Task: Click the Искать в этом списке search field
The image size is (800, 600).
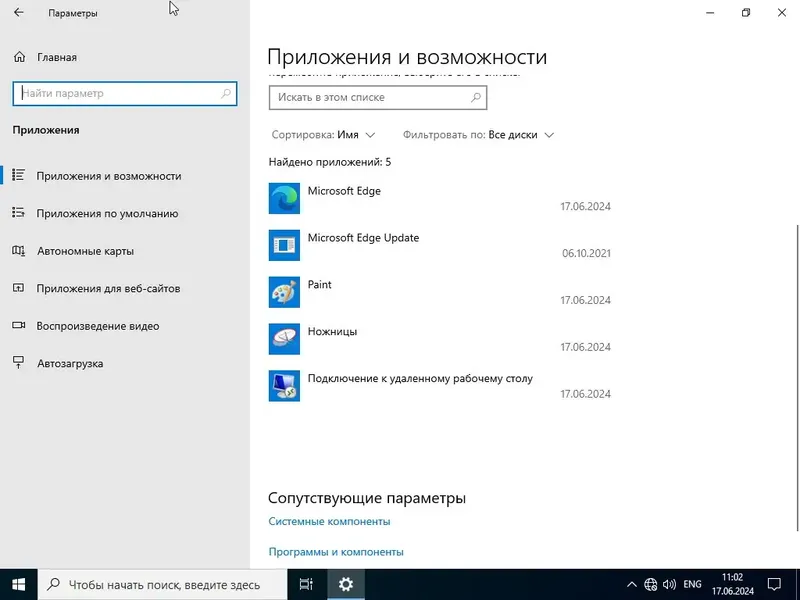Action: 377,97
